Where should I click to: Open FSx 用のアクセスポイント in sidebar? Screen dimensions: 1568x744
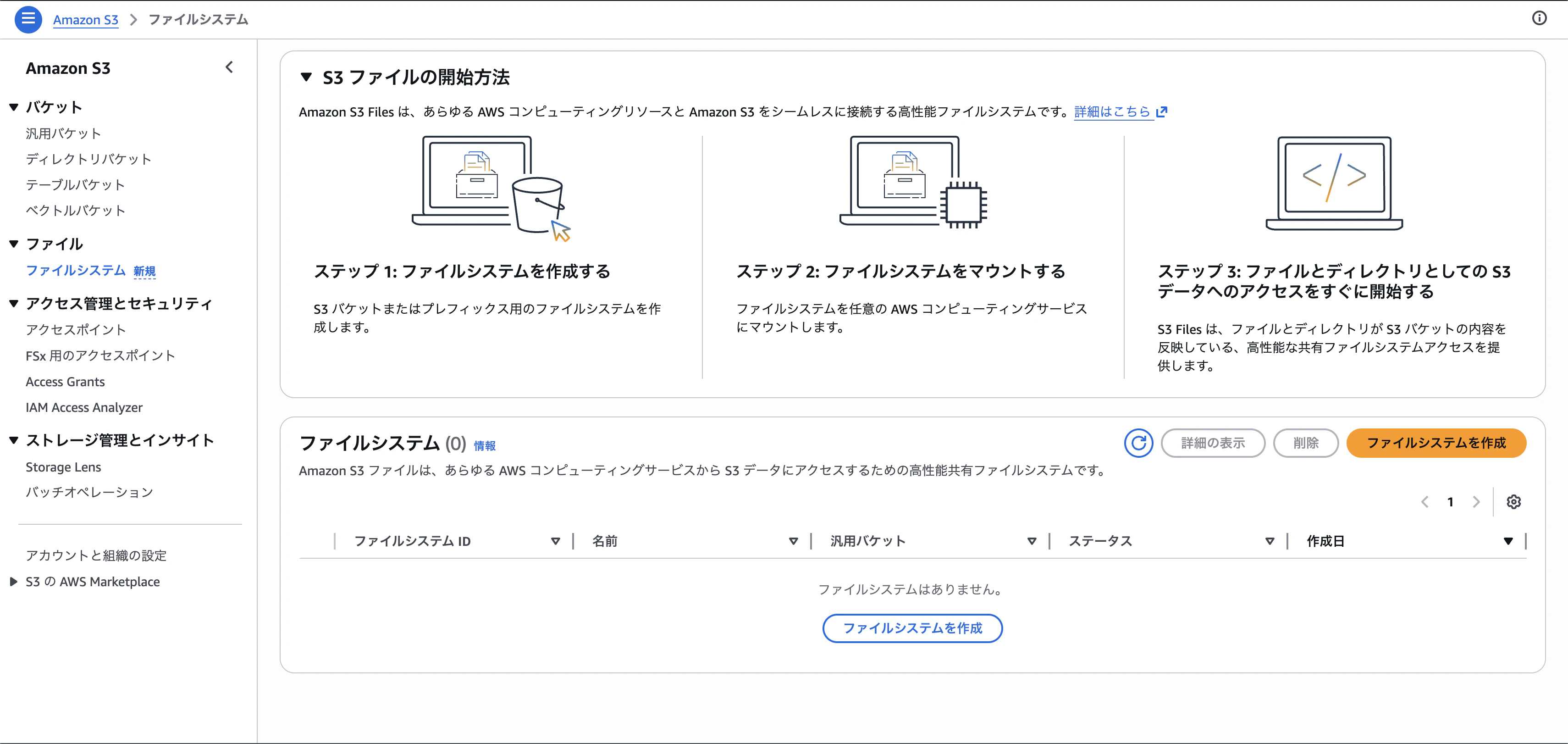(x=100, y=355)
